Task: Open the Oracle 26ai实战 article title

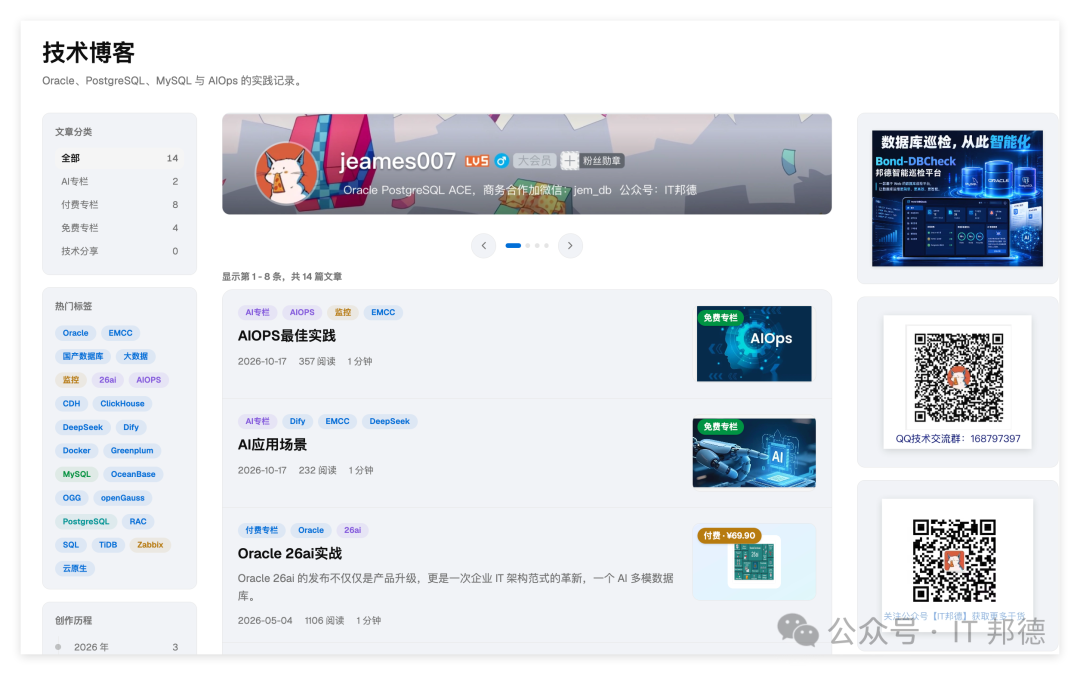Action: pyautogui.click(x=289, y=553)
